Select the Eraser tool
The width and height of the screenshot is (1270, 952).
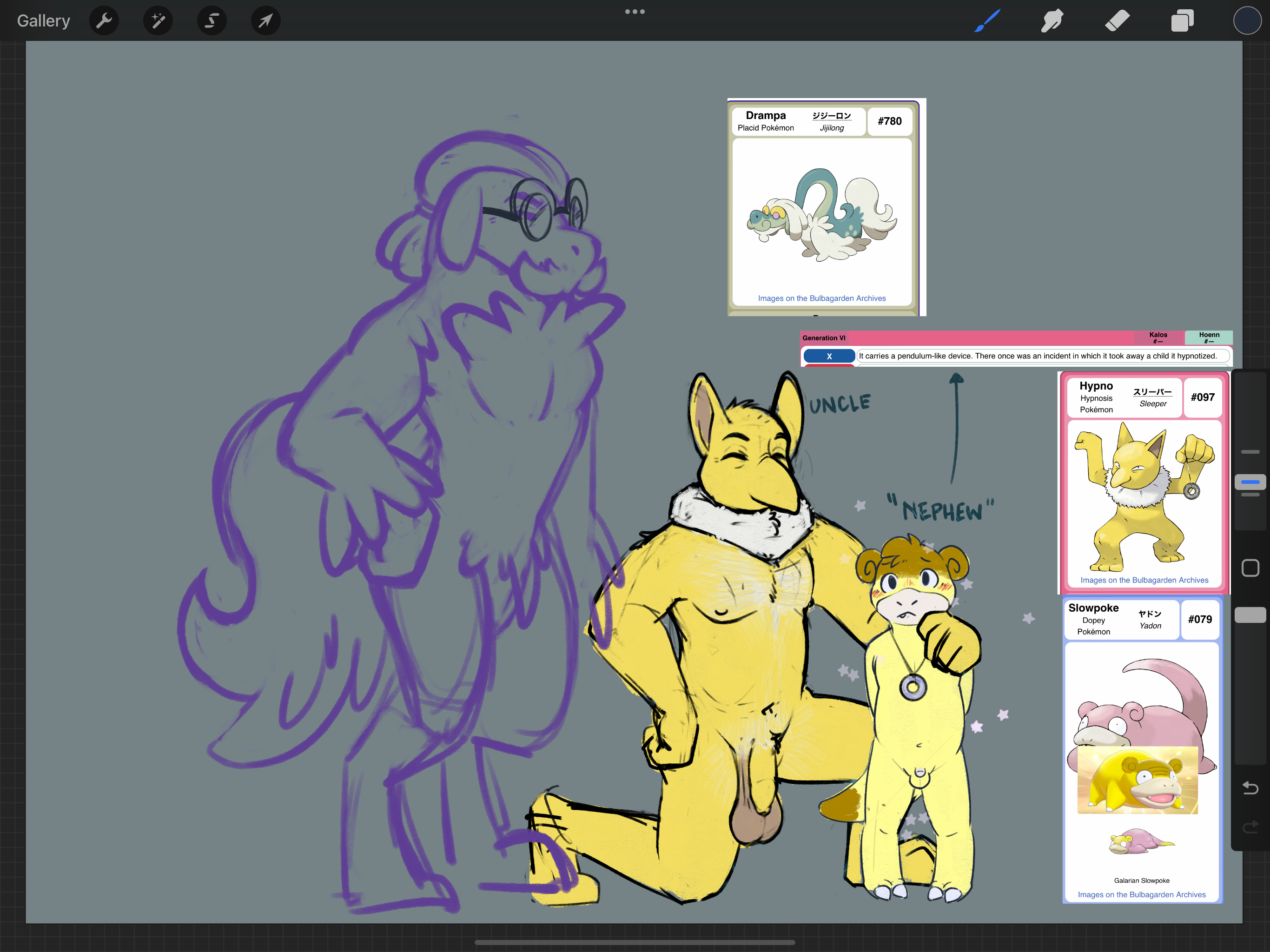tap(1117, 20)
